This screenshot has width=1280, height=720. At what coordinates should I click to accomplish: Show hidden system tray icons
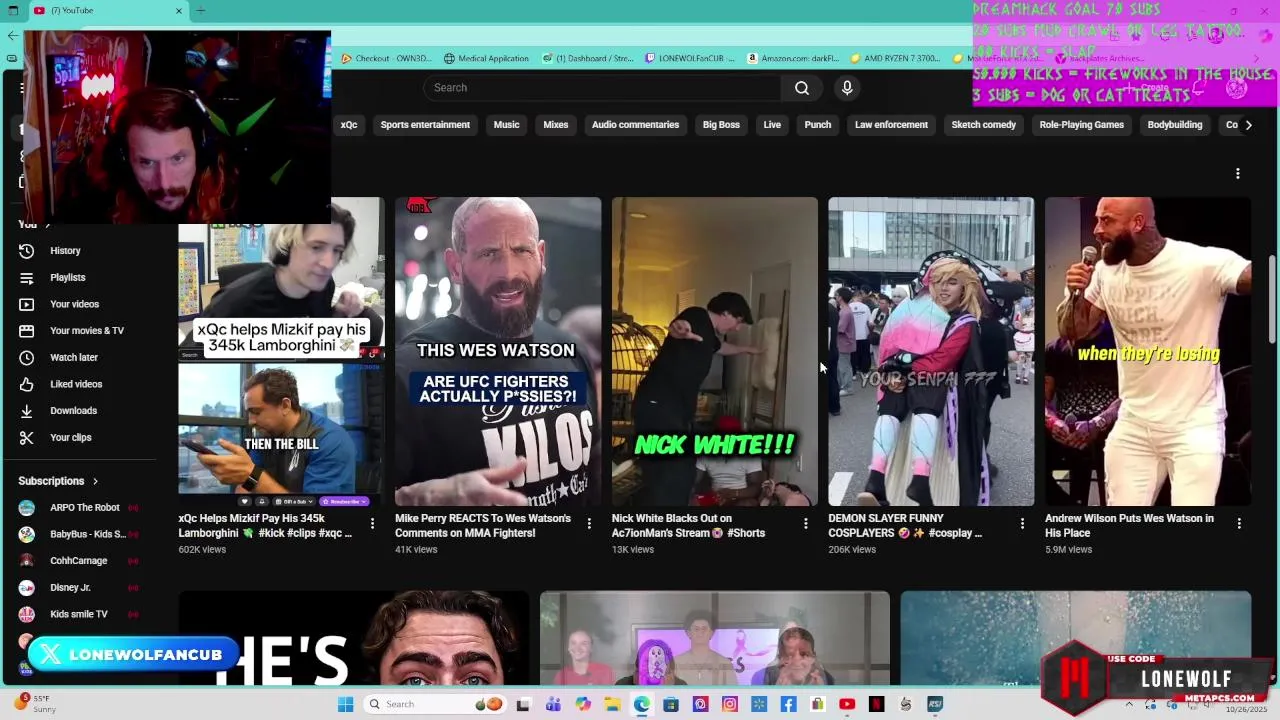(x=1130, y=704)
